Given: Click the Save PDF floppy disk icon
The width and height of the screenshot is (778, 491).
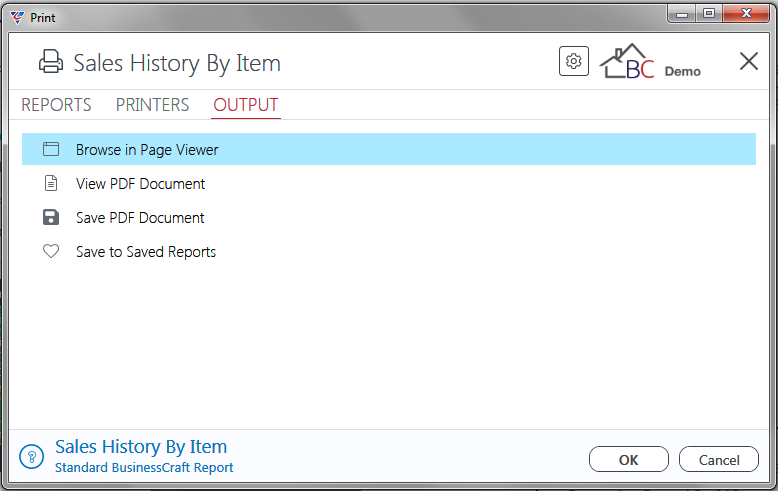Looking at the screenshot, I should point(51,217).
